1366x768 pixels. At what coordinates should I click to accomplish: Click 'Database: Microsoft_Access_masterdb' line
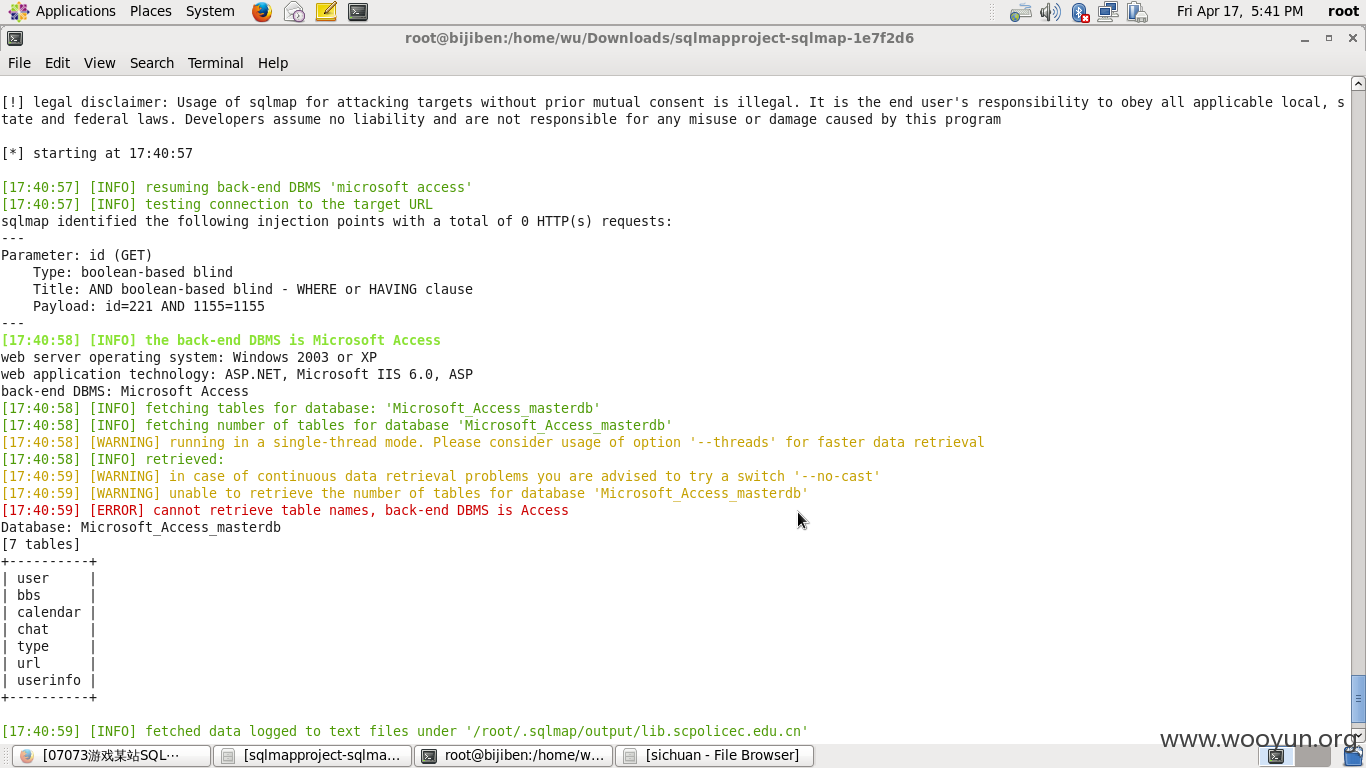pos(141,527)
